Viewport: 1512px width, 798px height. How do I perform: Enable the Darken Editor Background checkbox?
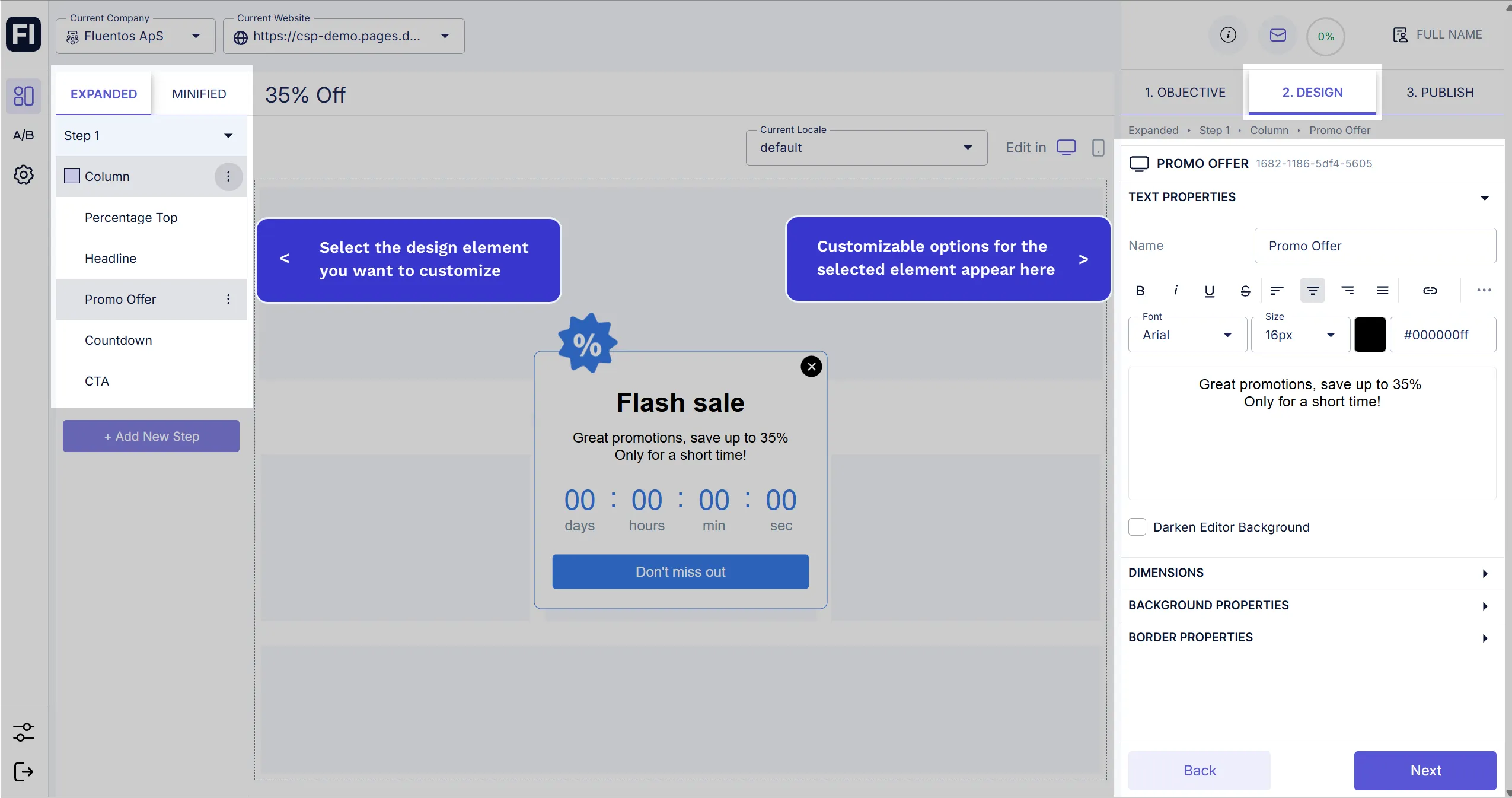(x=1137, y=527)
